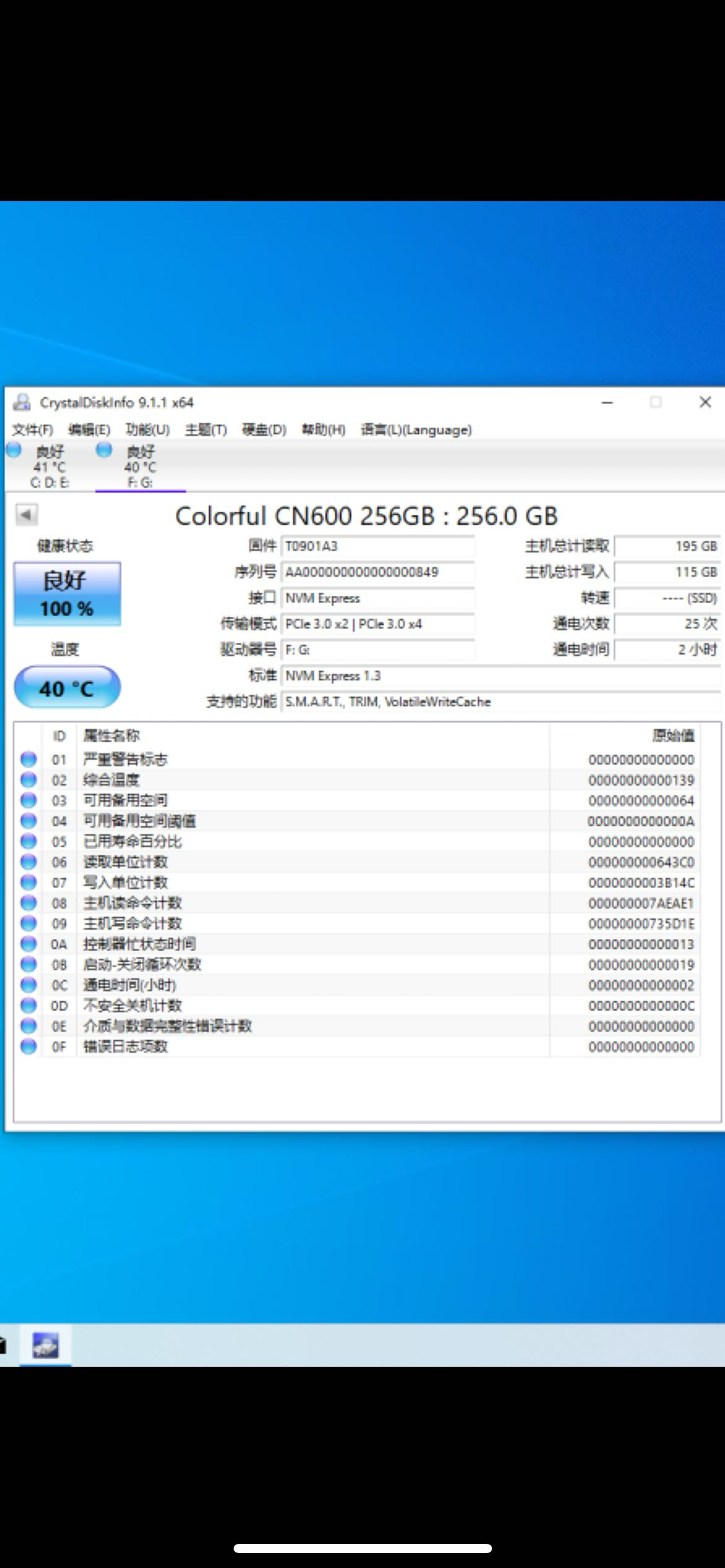Click the status circle for 可用备用空间阈值 row
Viewport: 725px width, 1568px height.
click(x=29, y=821)
